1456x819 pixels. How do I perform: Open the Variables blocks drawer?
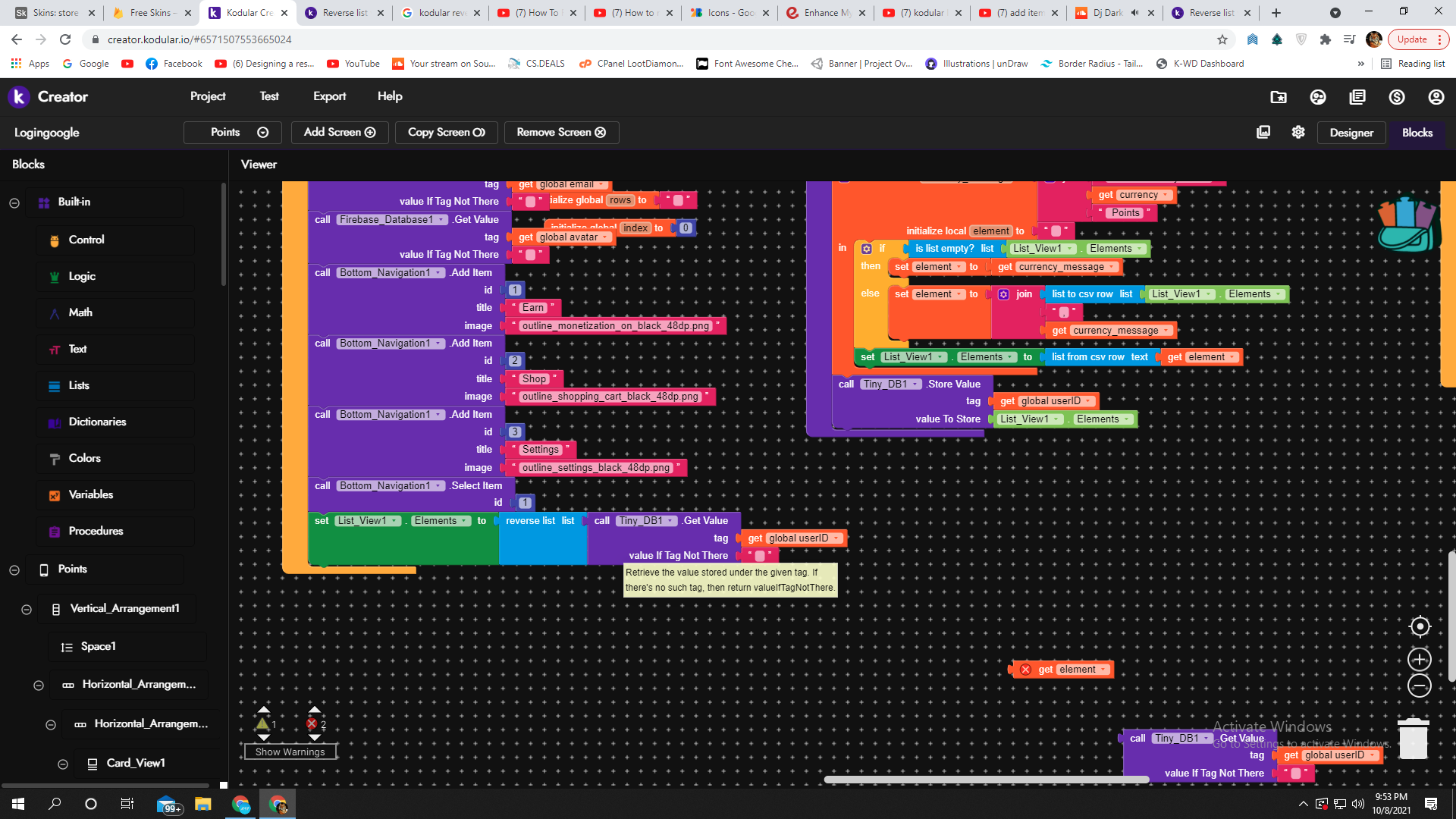pyautogui.click(x=90, y=494)
